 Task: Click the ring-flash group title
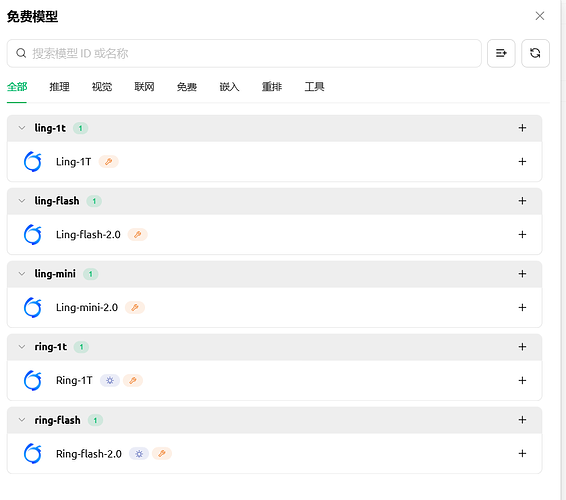click(57, 420)
